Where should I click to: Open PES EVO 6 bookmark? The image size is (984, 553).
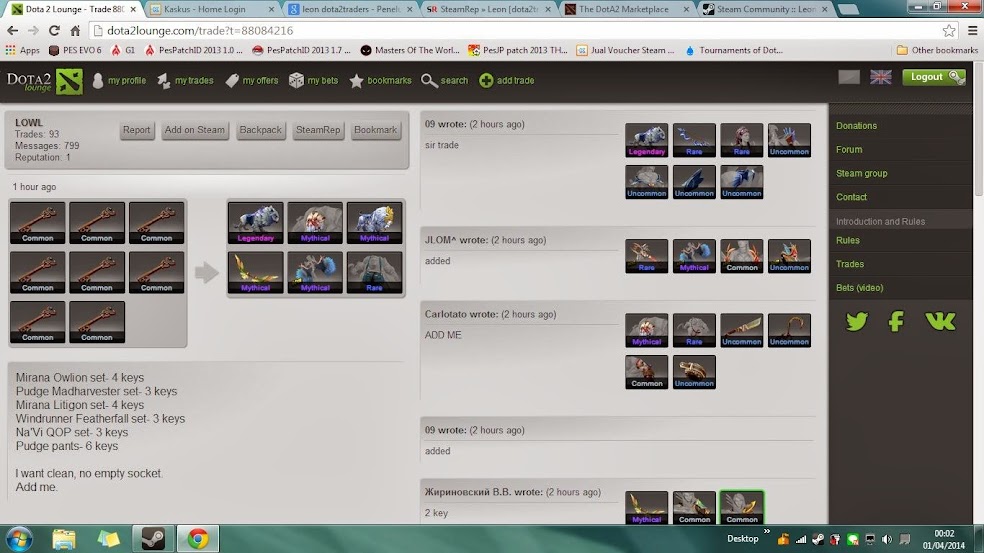coord(75,50)
